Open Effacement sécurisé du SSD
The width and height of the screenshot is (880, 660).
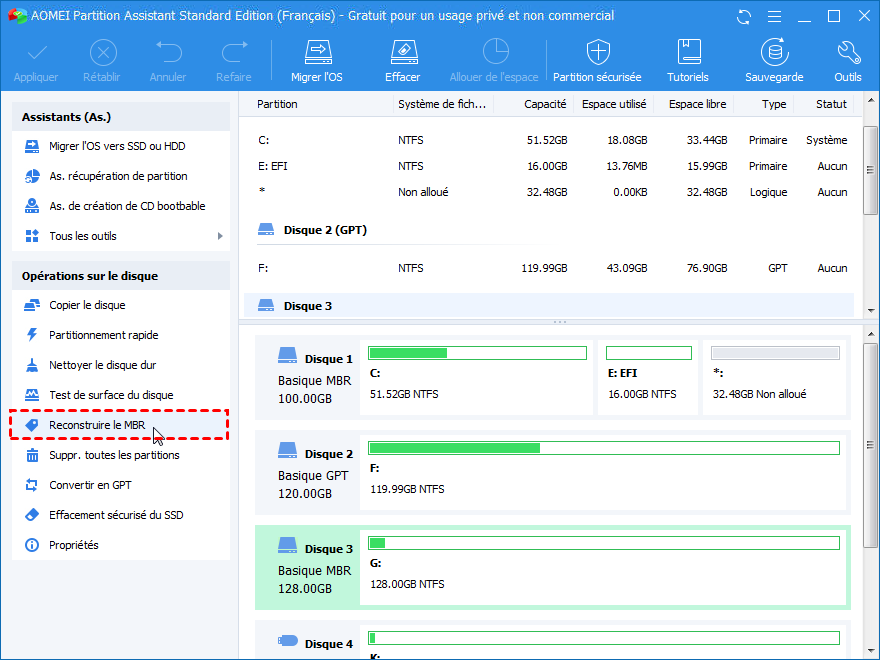(121, 515)
